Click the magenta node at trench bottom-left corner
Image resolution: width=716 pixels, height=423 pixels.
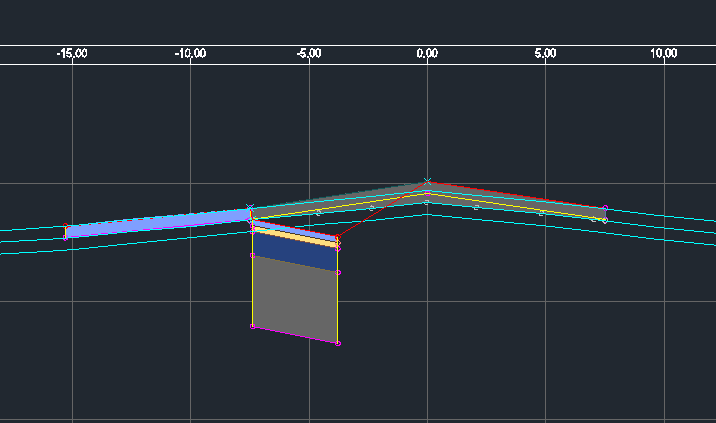click(x=253, y=326)
